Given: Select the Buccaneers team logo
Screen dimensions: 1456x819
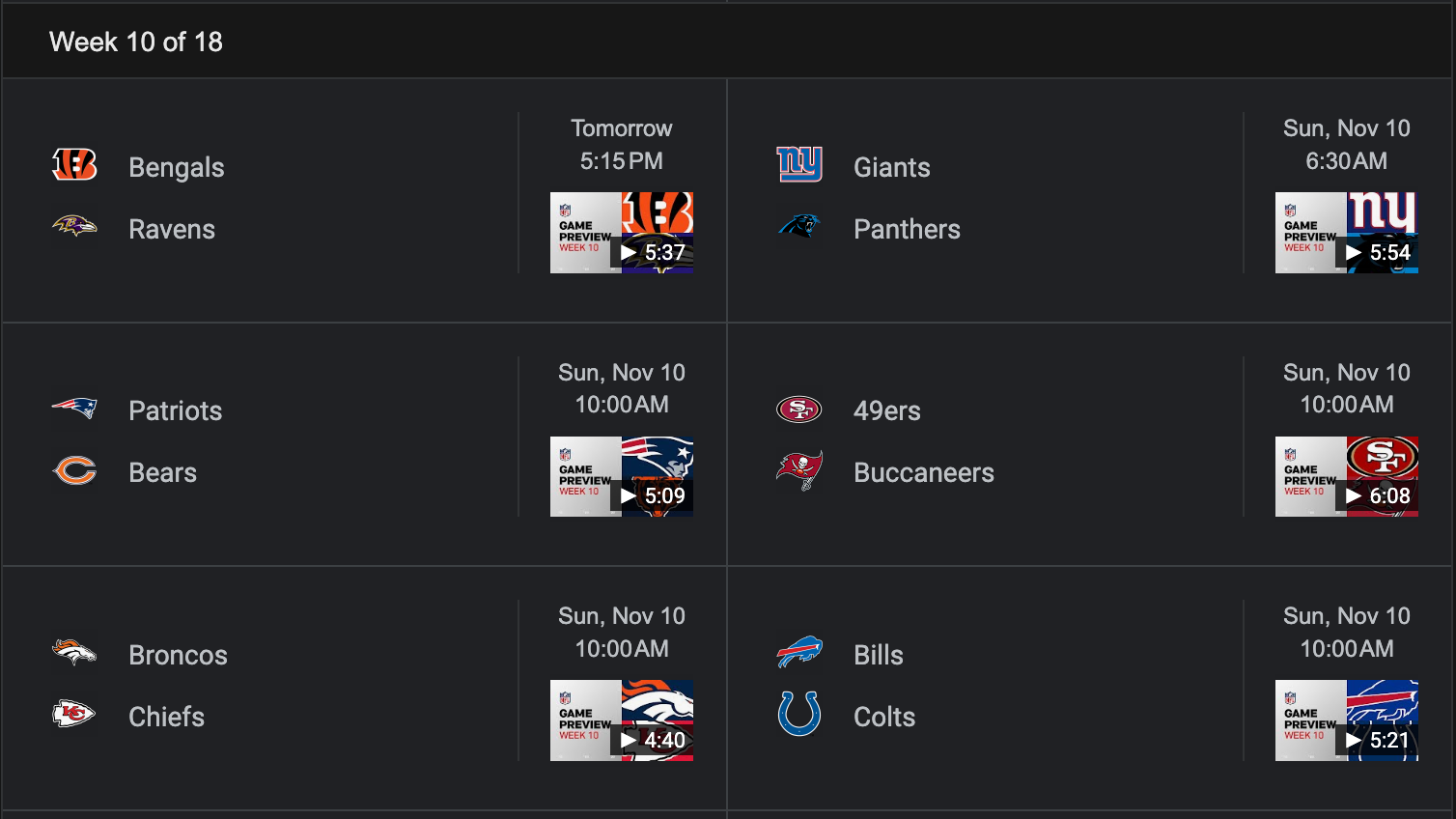Looking at the screenshot, I should (799, 471).
